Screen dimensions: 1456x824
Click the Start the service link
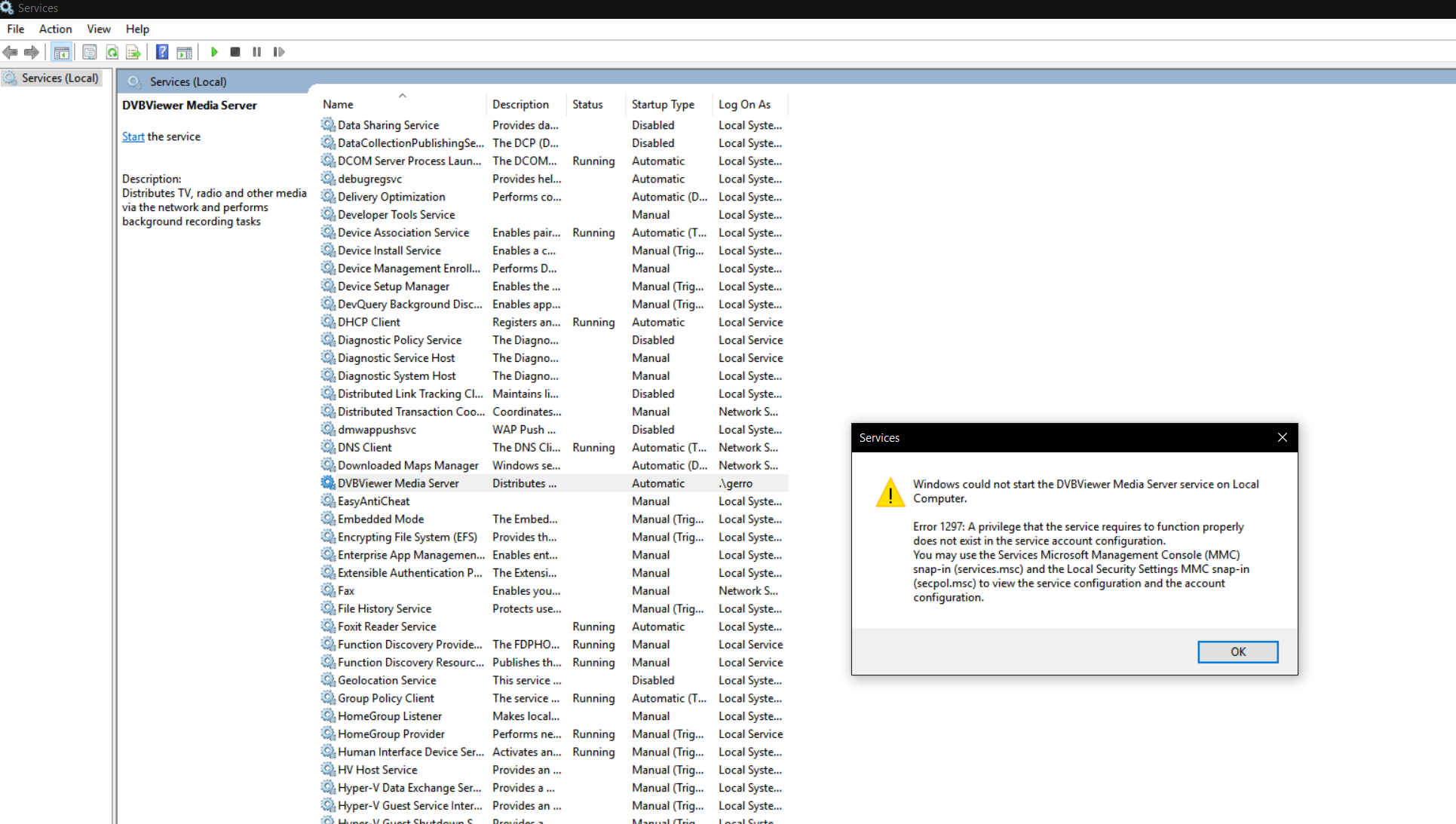point(133,136)
